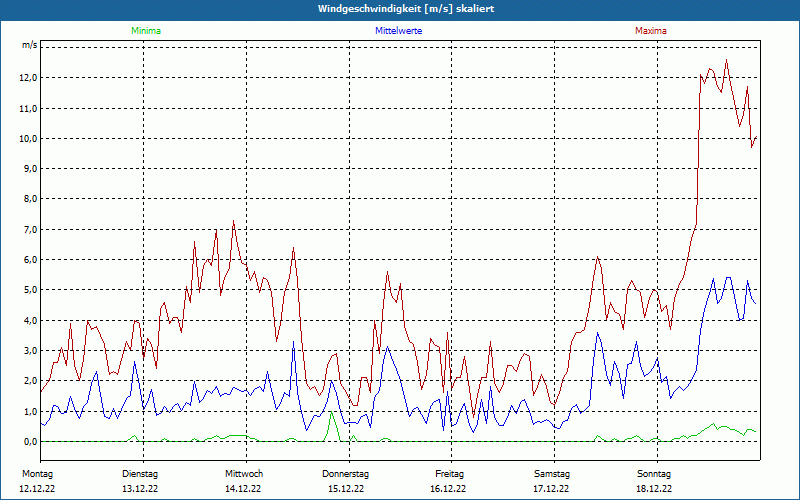Click the 13.12.22 date label
Screen dimensions: 800x500
pyautogui.click(x=140, y=489)
